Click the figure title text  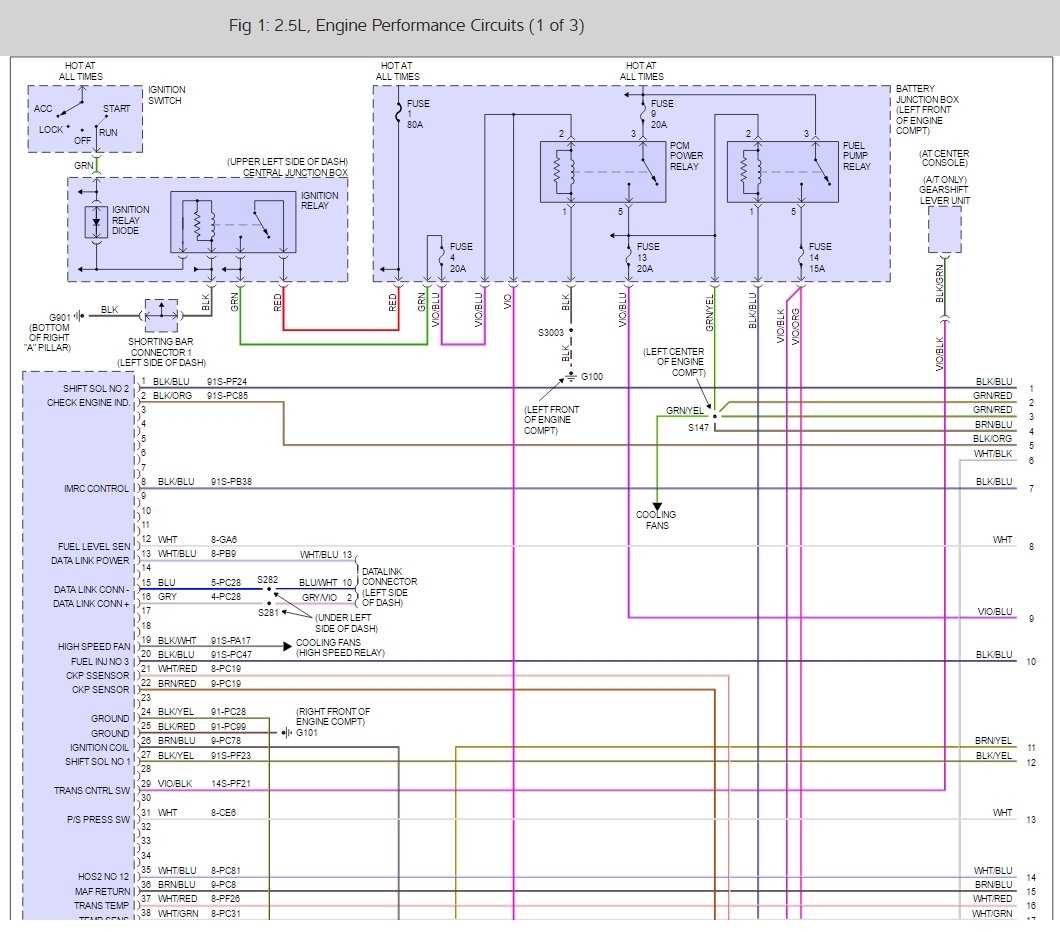(x=406, y=25)
